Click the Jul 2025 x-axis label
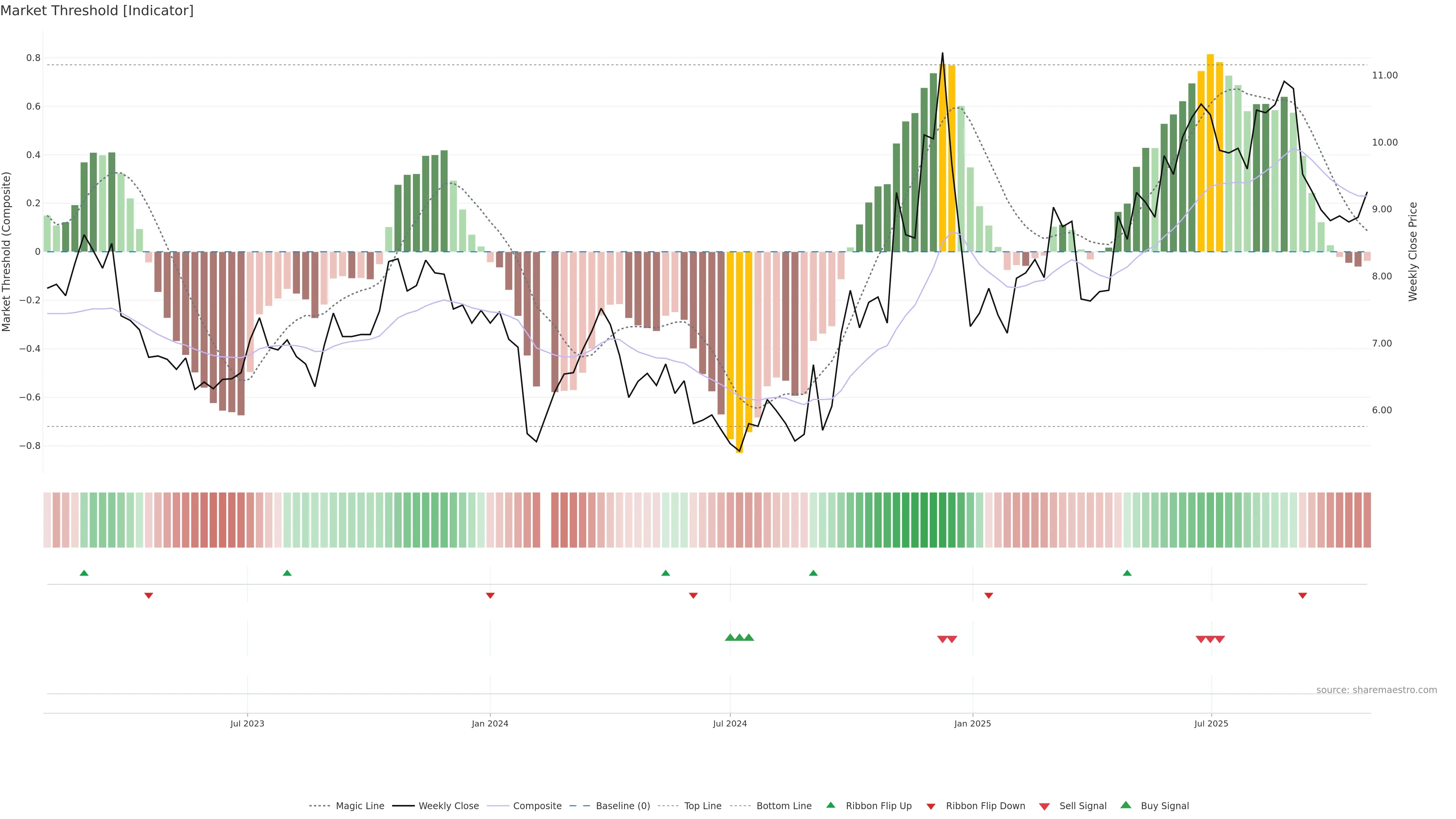This screenshot has width=1456, height=819. coord(1211,723)
